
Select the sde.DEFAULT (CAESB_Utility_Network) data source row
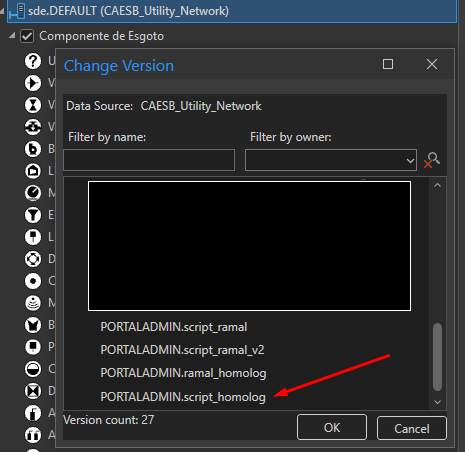[232, 11]
